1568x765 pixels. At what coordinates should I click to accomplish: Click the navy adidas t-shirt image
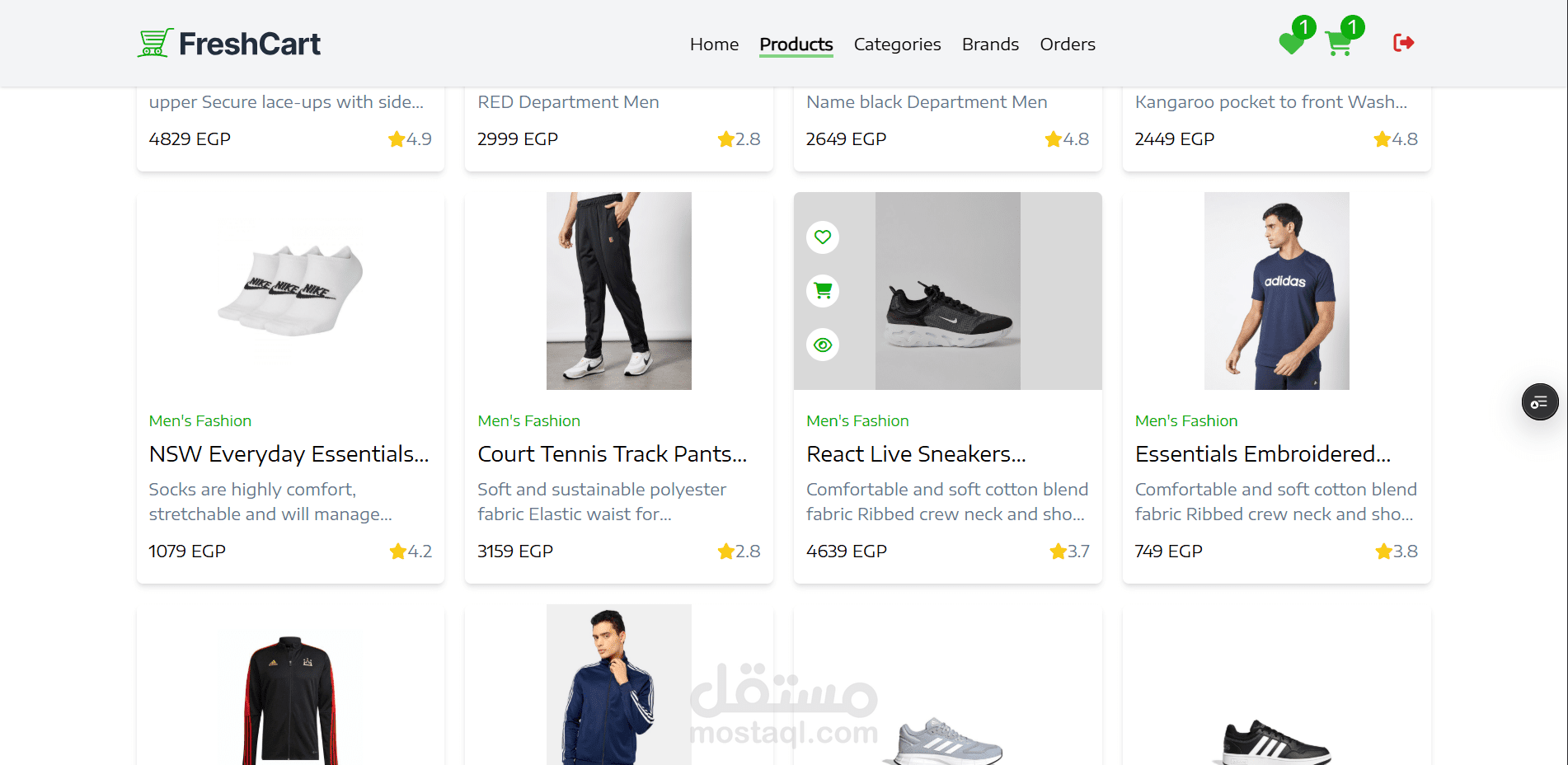coord(1276,291)
